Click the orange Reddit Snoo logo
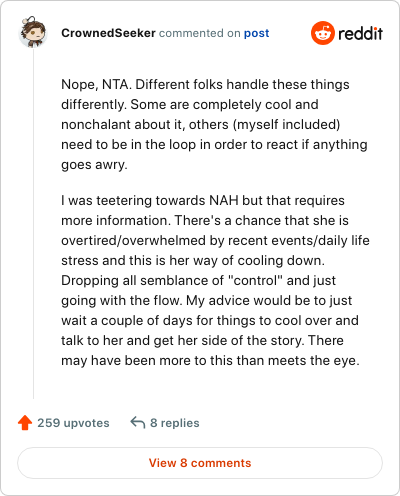The width and height of the screenshot is (400, 496). (x=323, y=33)
